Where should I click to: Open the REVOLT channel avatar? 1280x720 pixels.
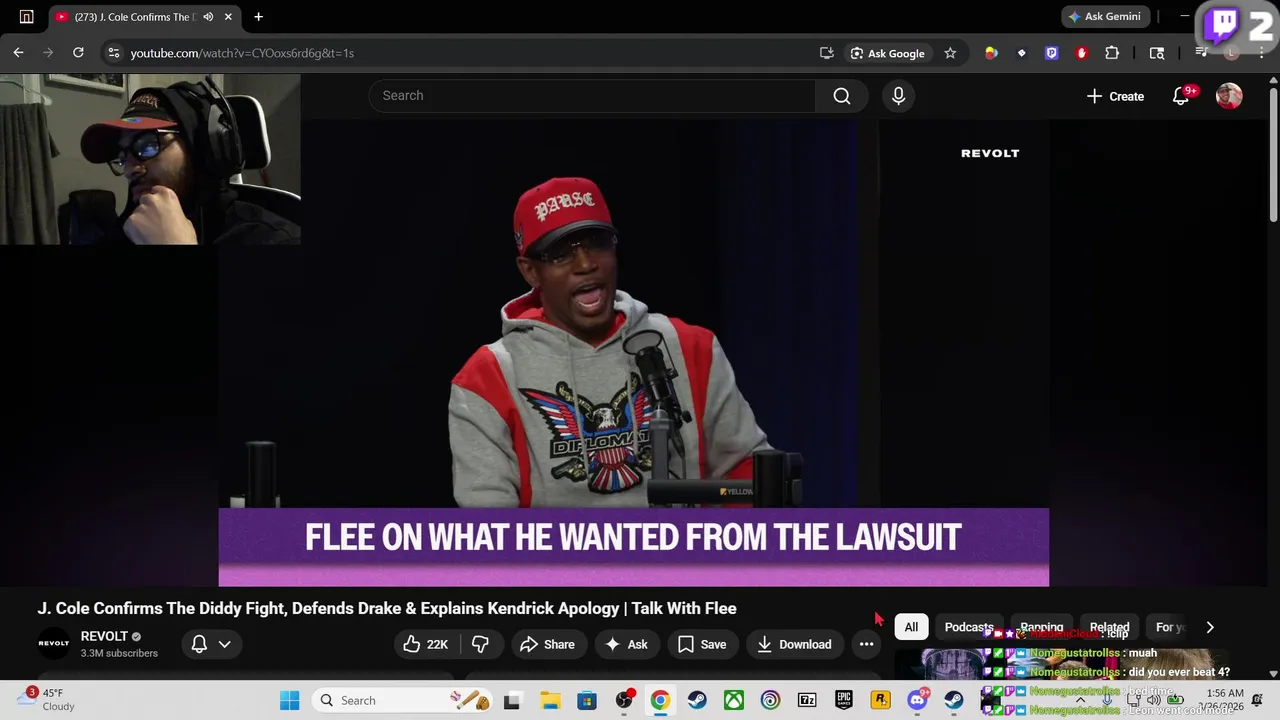[x=54, y=644]
